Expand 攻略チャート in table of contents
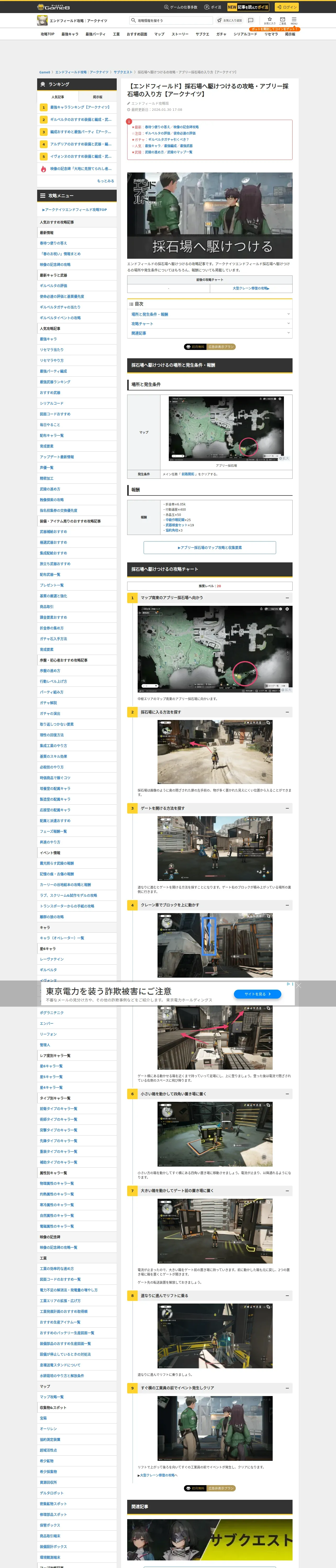 pos(210,323)
